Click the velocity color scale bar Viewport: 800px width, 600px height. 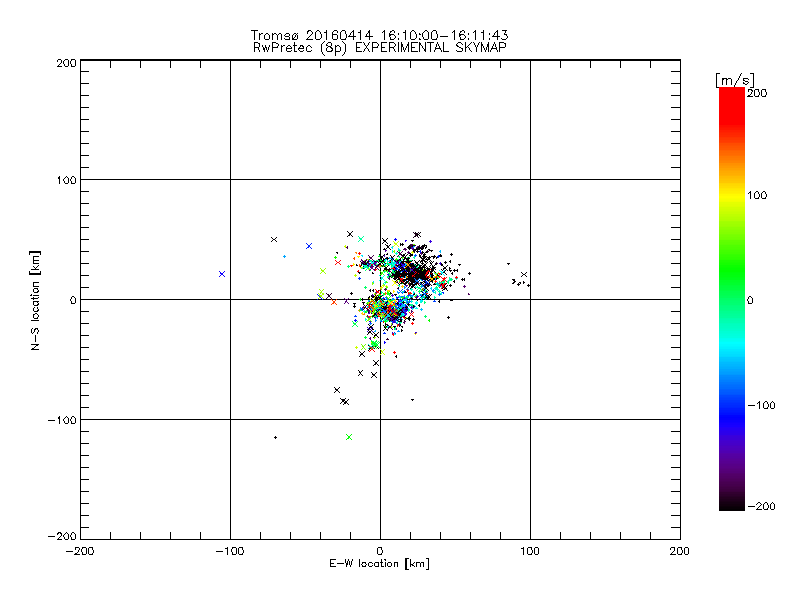[732, 299]
